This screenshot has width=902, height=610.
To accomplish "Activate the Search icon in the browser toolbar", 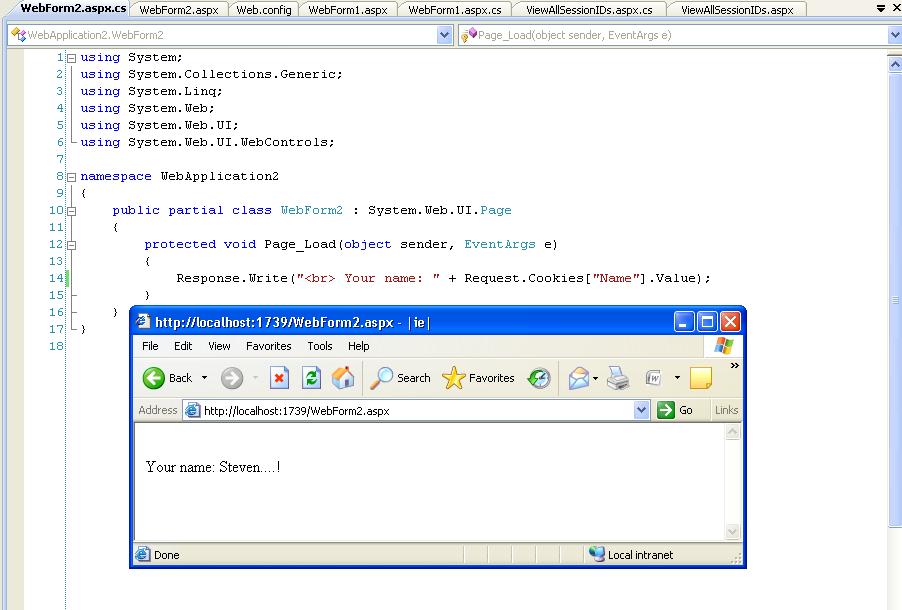I will click(384, 378).
